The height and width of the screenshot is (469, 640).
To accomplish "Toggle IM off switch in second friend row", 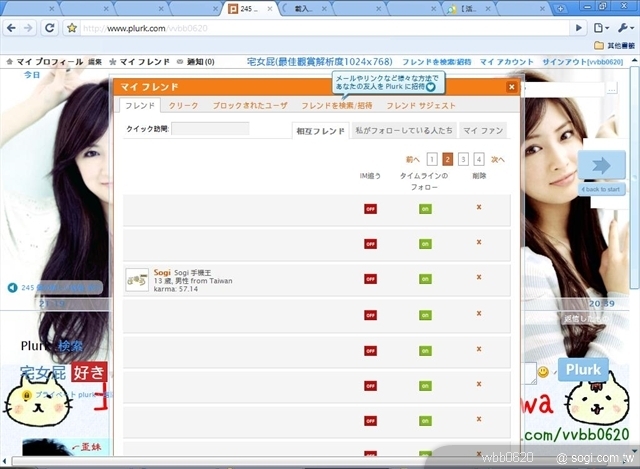I will (x=370, y=244).
